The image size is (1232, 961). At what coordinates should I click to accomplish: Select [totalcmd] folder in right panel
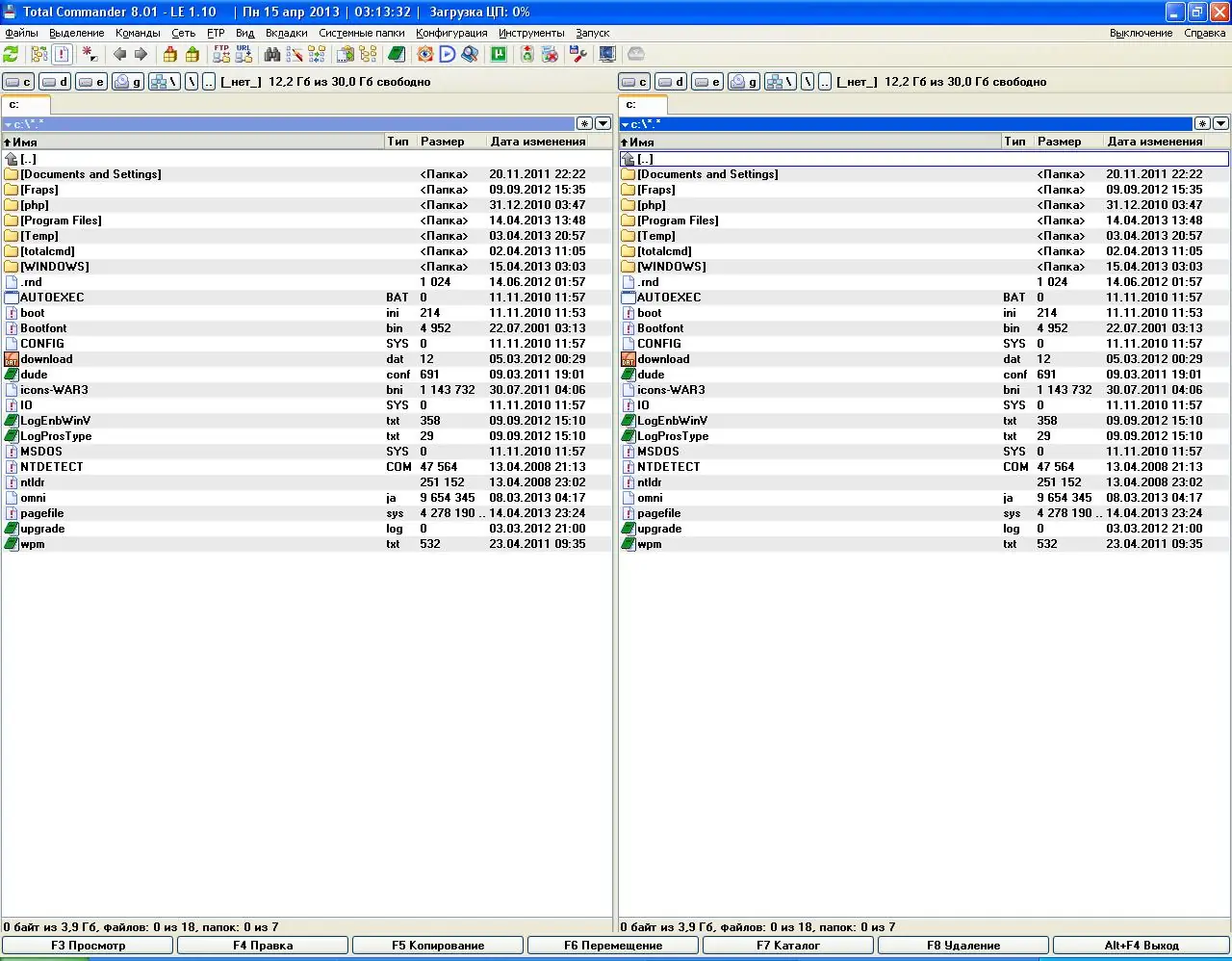924,251
